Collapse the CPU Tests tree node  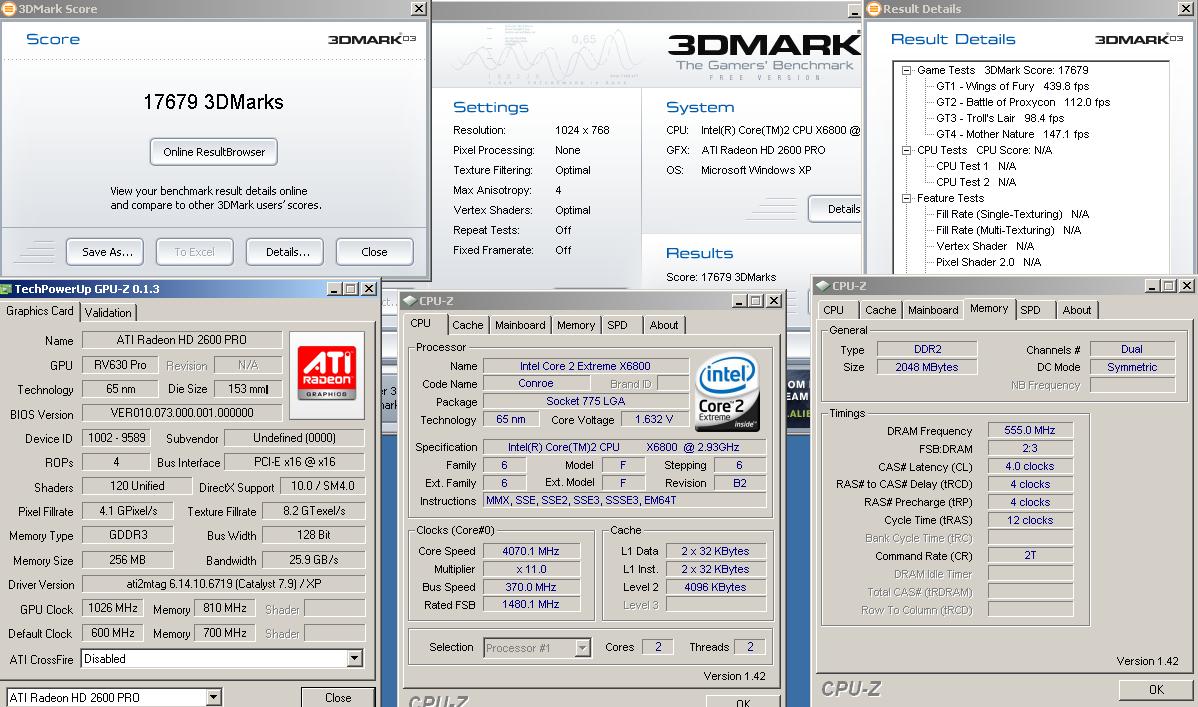tap(906, 151)
